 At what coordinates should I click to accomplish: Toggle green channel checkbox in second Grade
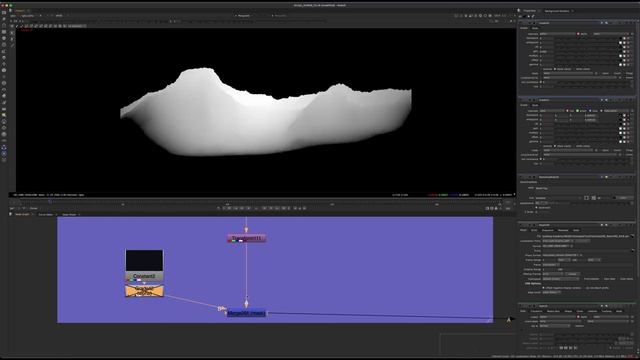pyautogui.click(x=578, y=111)
